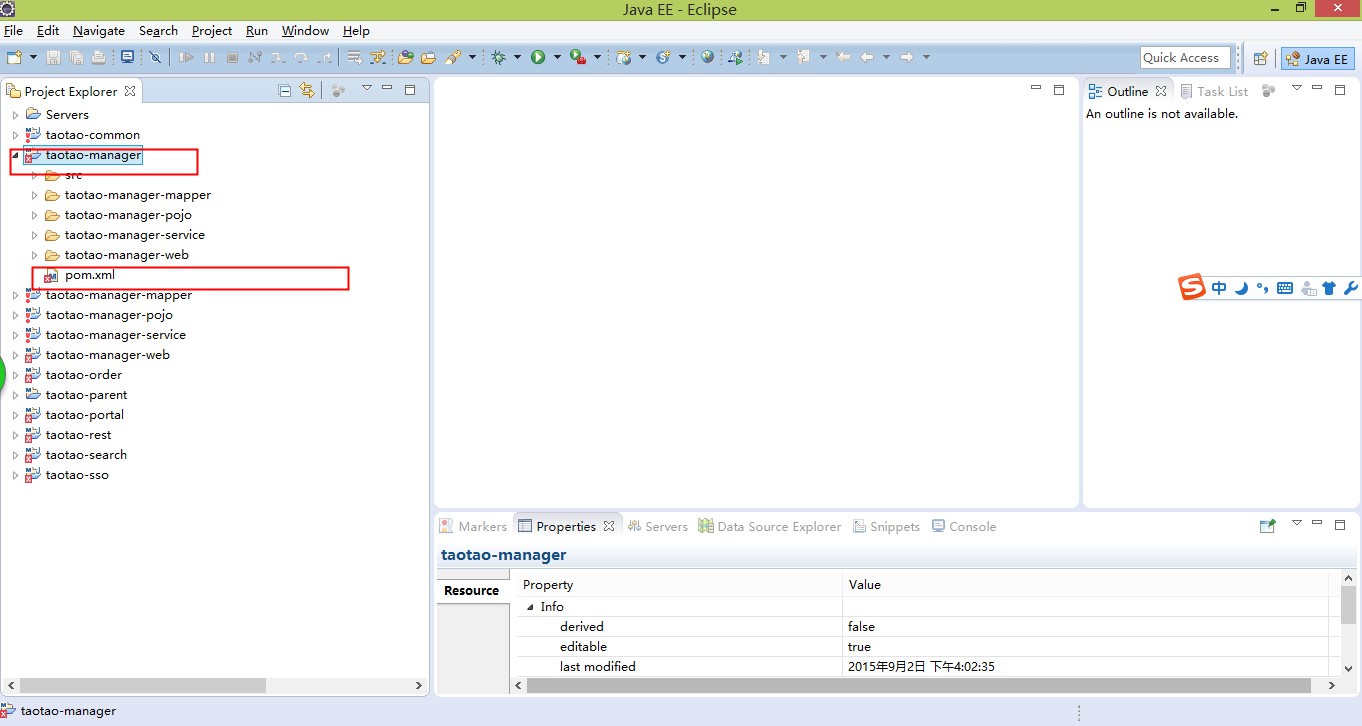
Task: Click the New wizard toolbar icon
Action: [15, 57]
